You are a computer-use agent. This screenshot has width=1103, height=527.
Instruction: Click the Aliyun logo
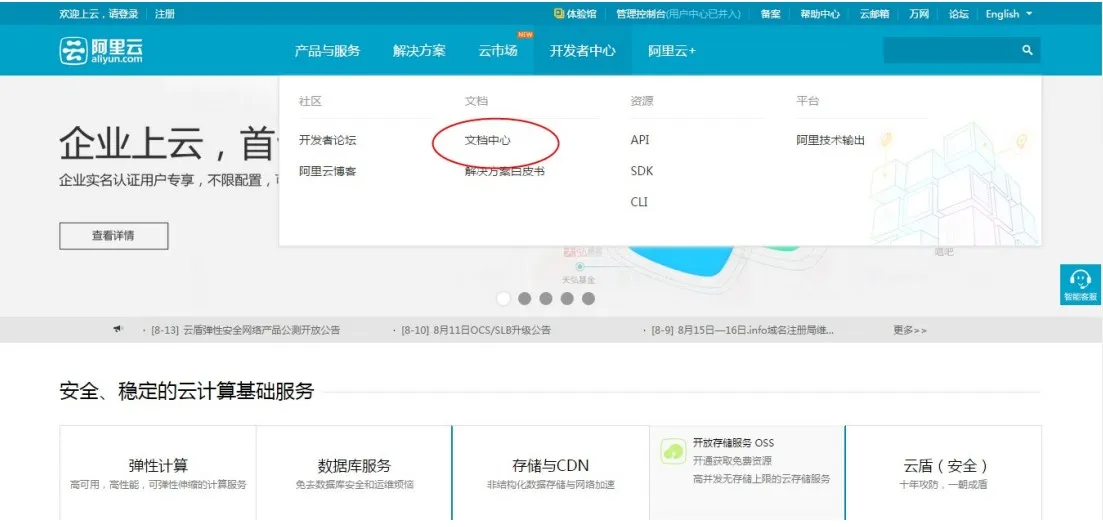[101, 51]
